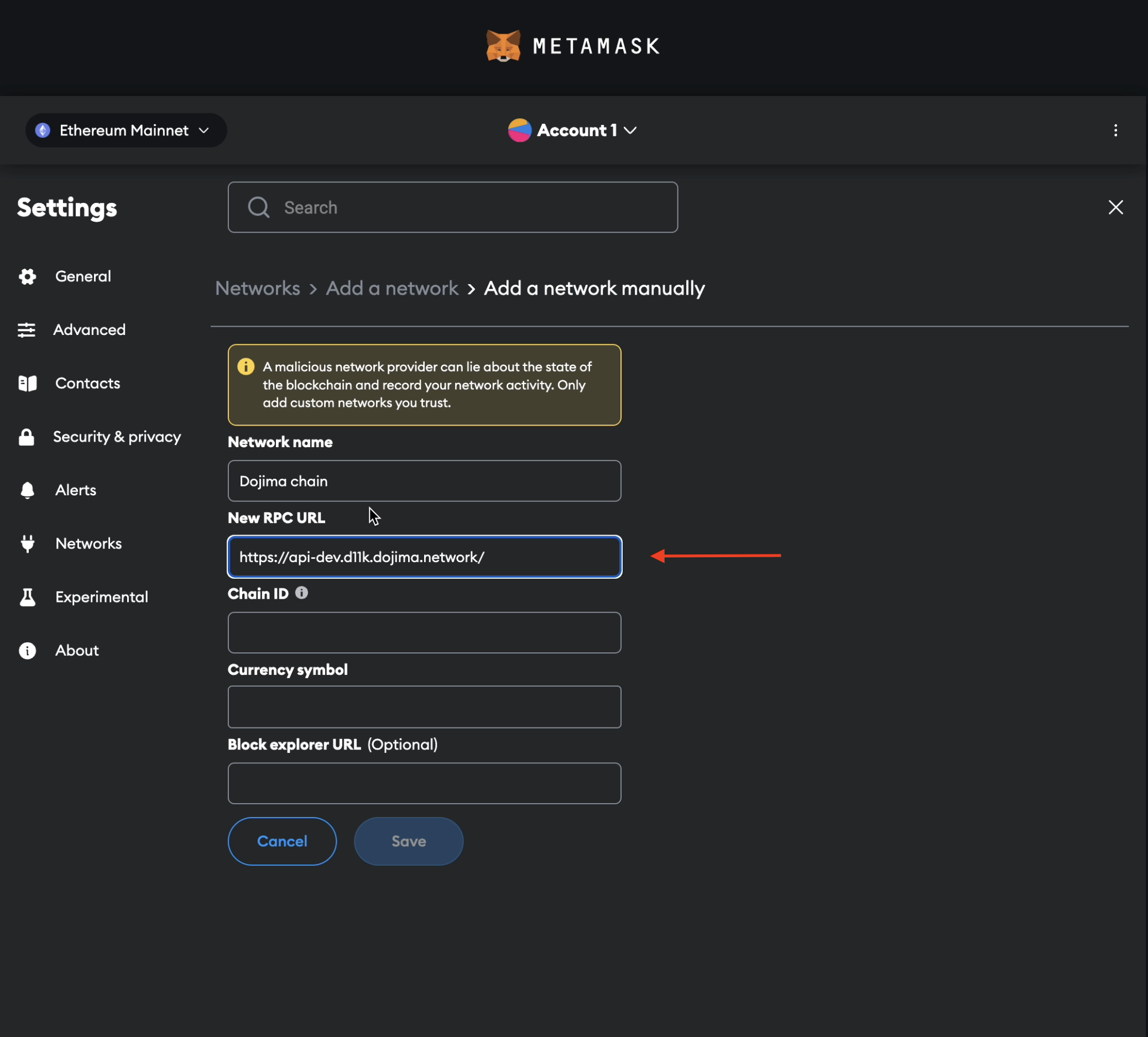Click the New RPC URL input field
The height and width of the screenshot is (1037, 1148).
(x=424, y=557)
